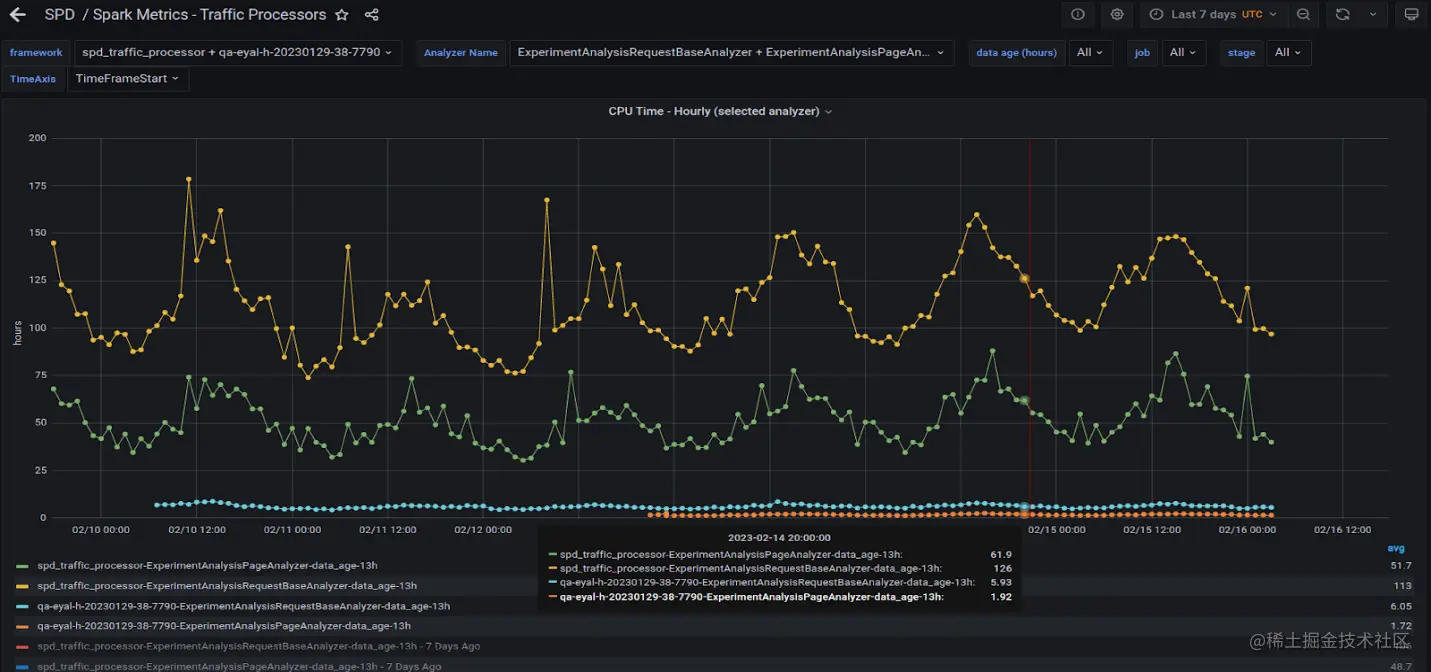Zoom out the time range with magnifier icon

[1303, 14]
